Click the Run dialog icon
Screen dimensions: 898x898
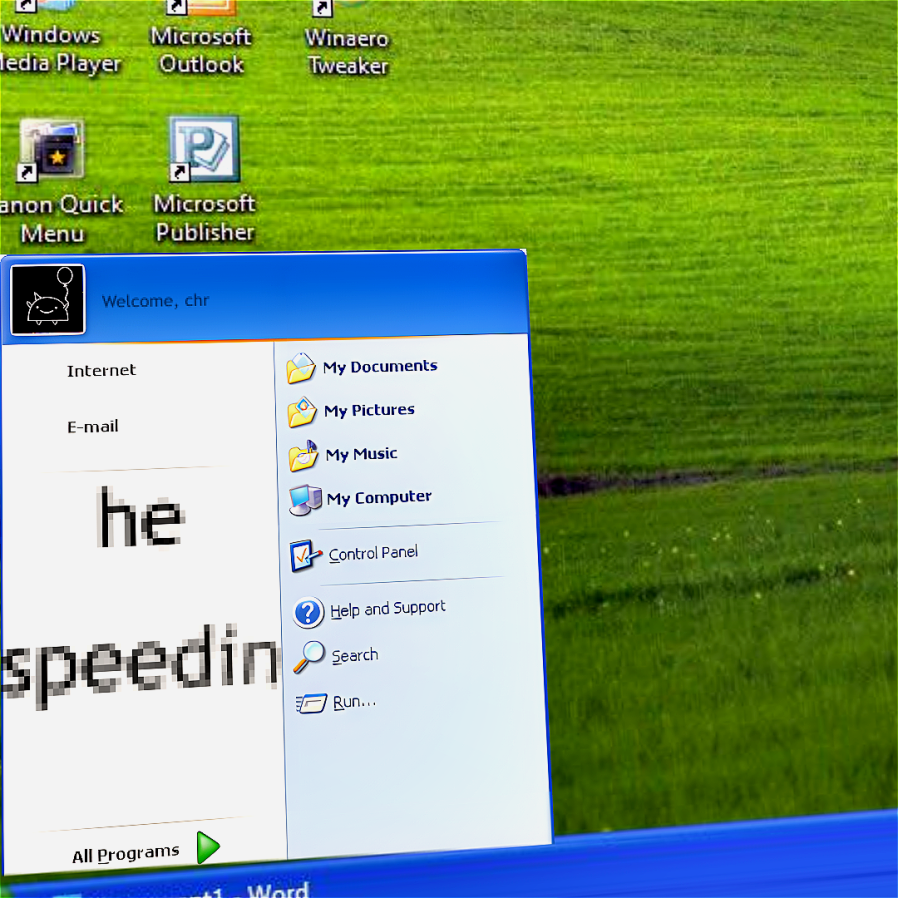312,703
